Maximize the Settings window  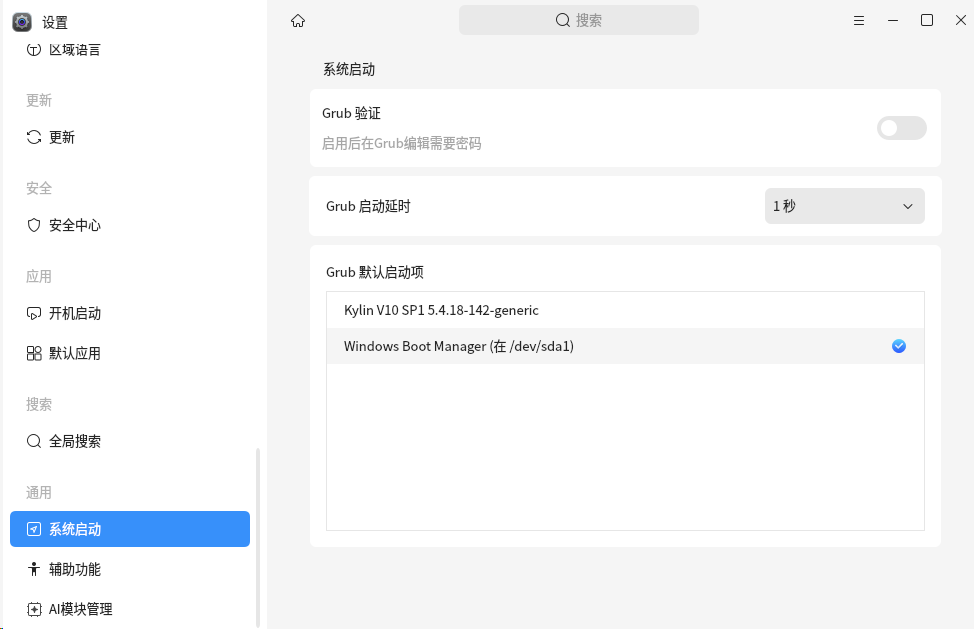[x=927, y=20]
